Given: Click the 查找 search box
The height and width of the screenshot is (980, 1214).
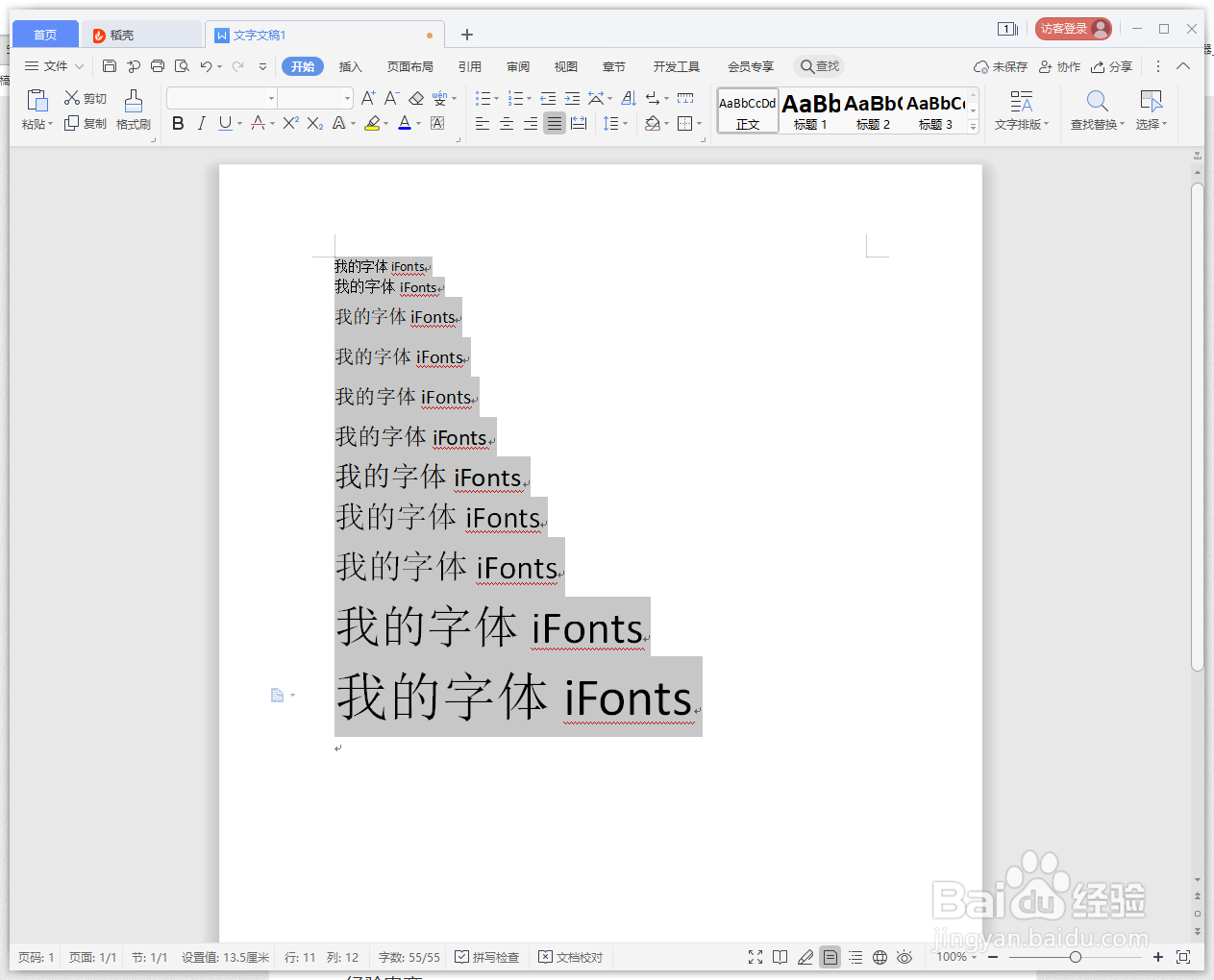Looking at the screenshot, I should [x=820, y=66].
